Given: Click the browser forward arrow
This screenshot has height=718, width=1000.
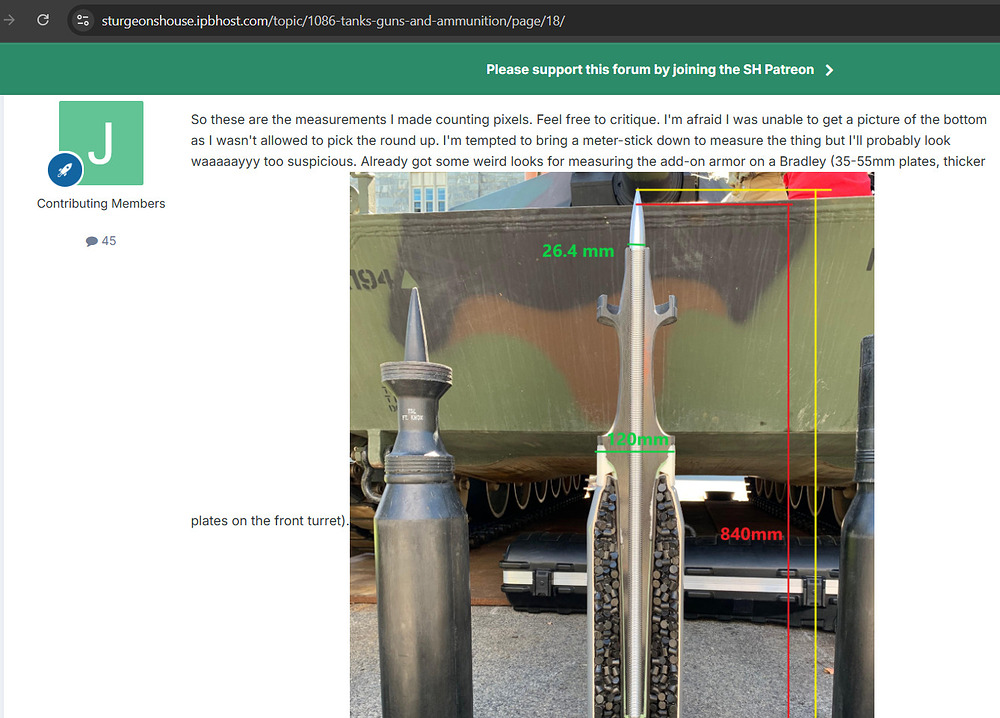Looking at the screenshot, I should [x=9, y=20].
